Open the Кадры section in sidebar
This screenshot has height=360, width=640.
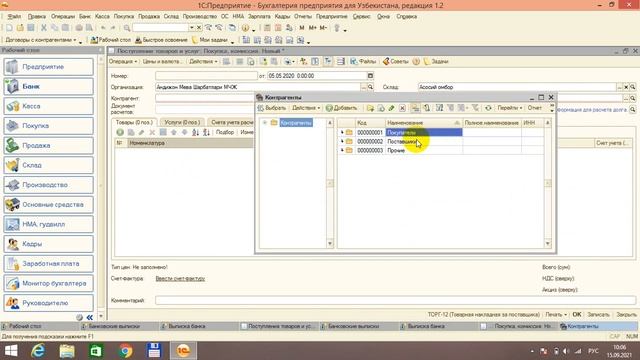[x=49, y=244]
